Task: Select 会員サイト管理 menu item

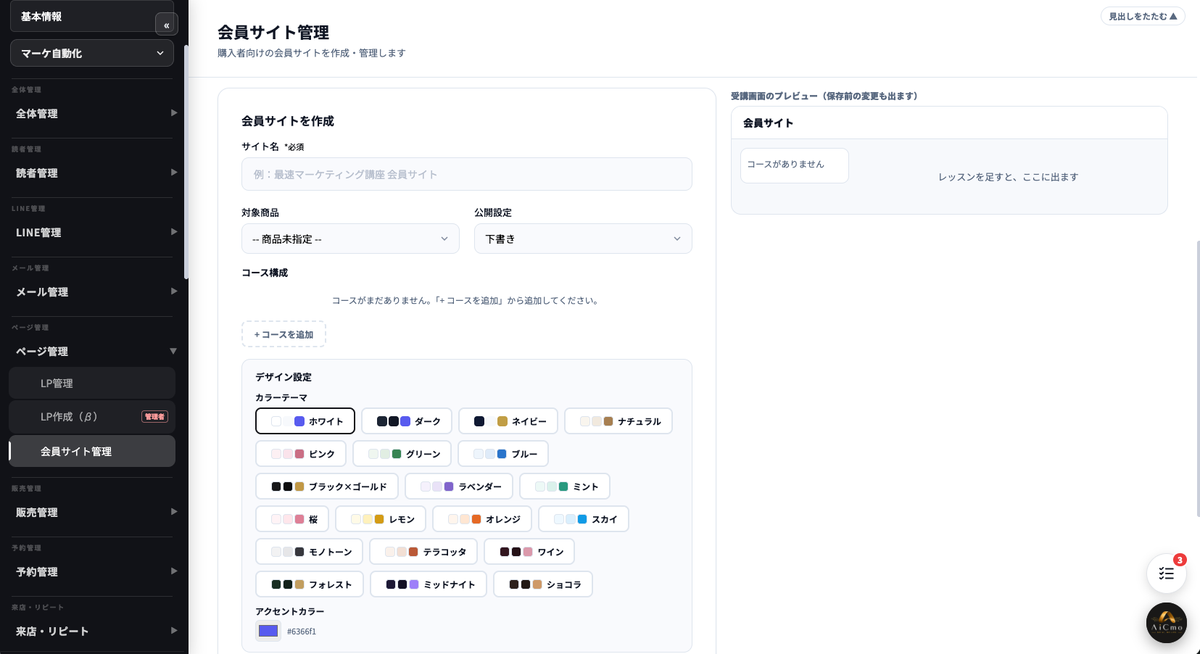Action: point(92,451)
